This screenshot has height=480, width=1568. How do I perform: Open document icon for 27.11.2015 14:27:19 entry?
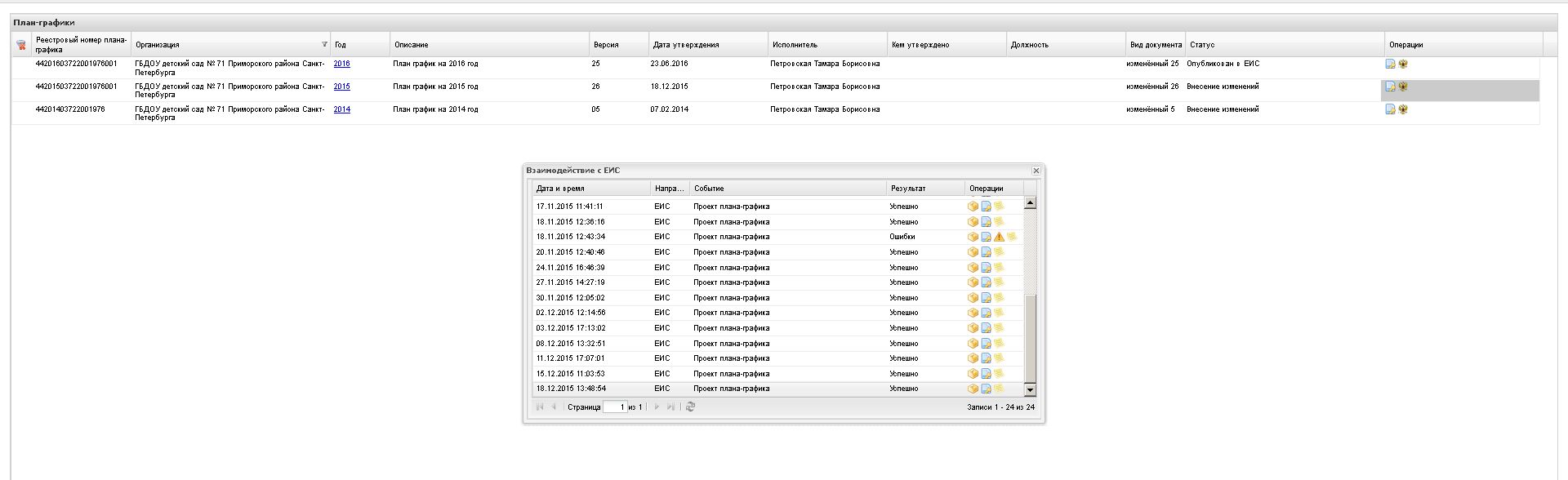tap(986, 282)
